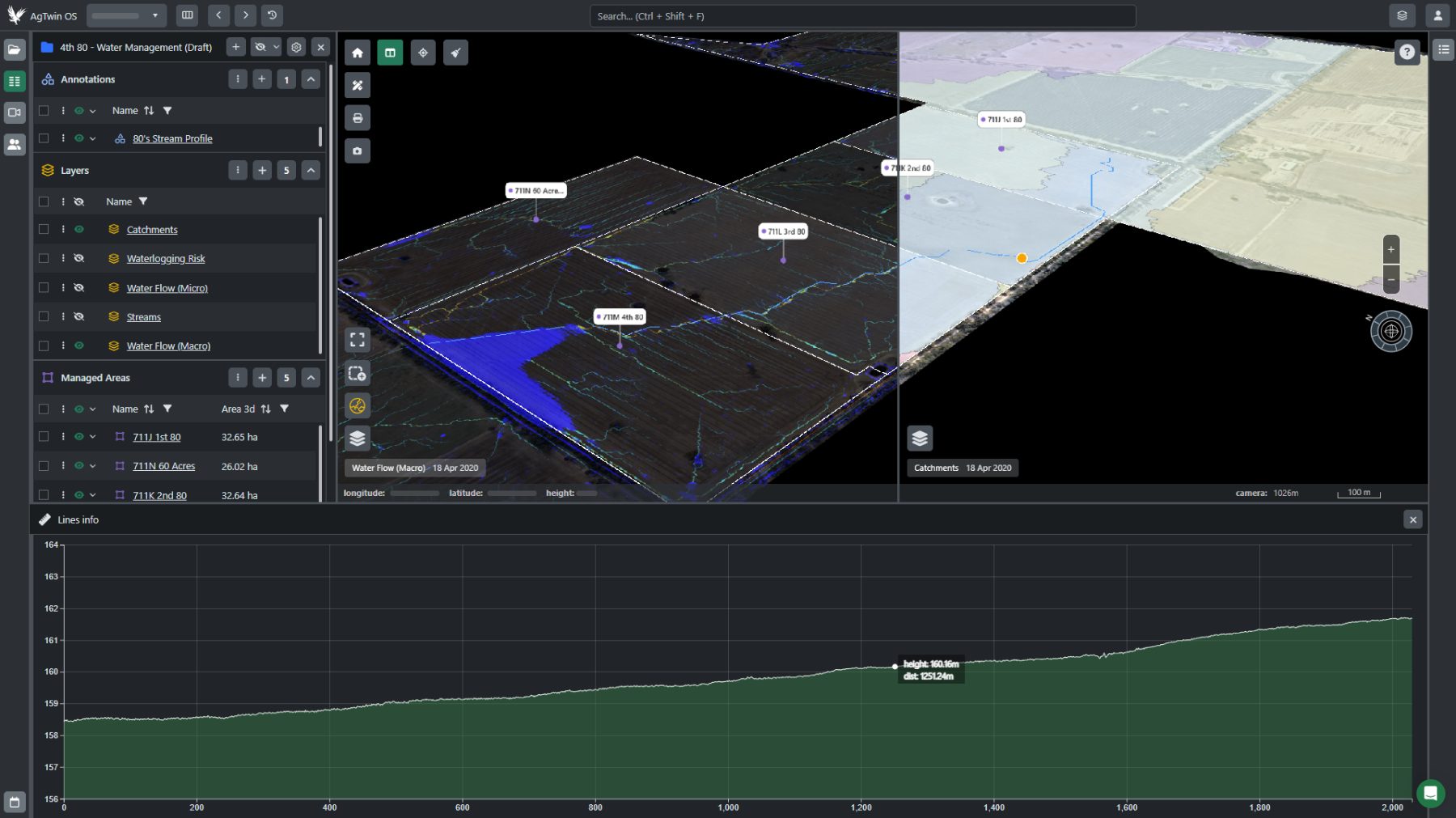The image size is (1456, 818).
Task: Open project settings gear
Action: point(296,47)
